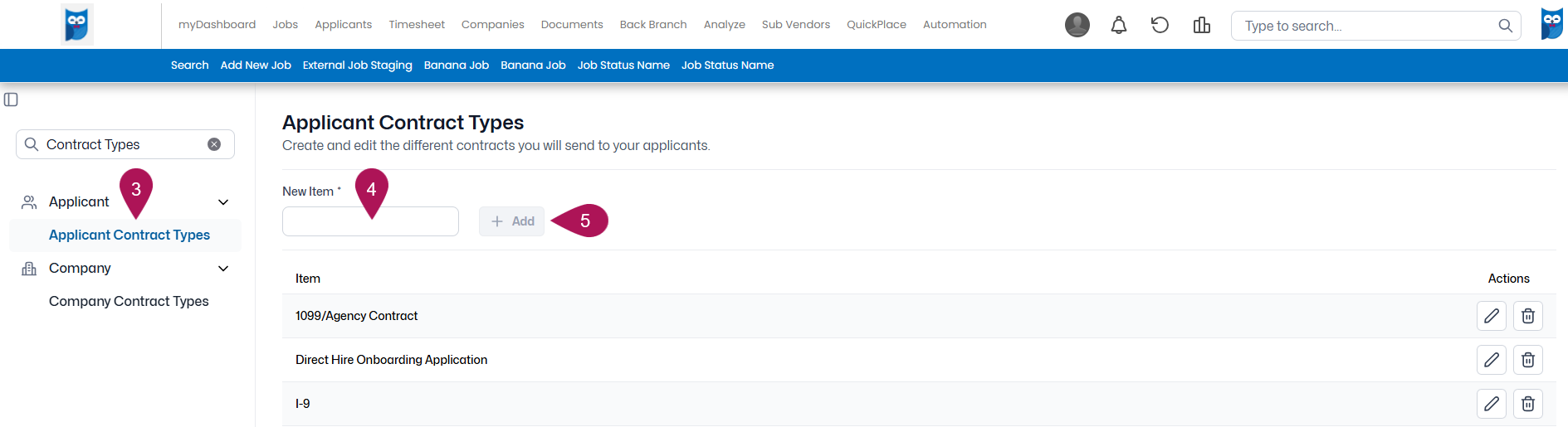Click the Actions column header
The width and height of the screenshot is (1568, 427).
[x=1508, y=279]
